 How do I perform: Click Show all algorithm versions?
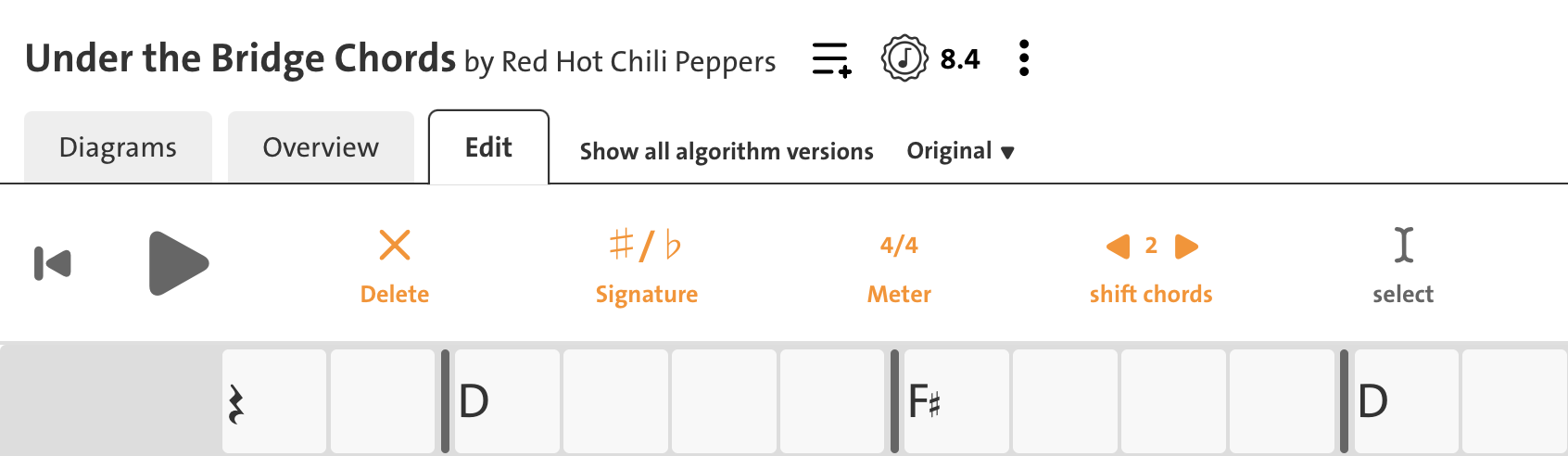click(x=727, y=151)
